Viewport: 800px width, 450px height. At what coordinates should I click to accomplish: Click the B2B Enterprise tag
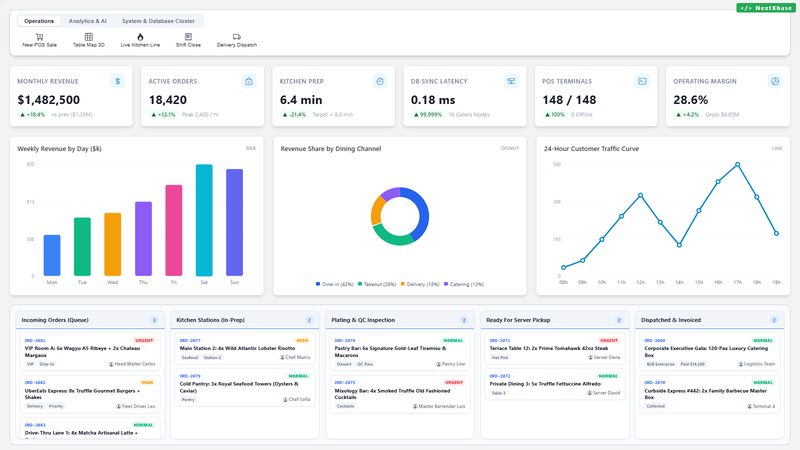point(660,364)
